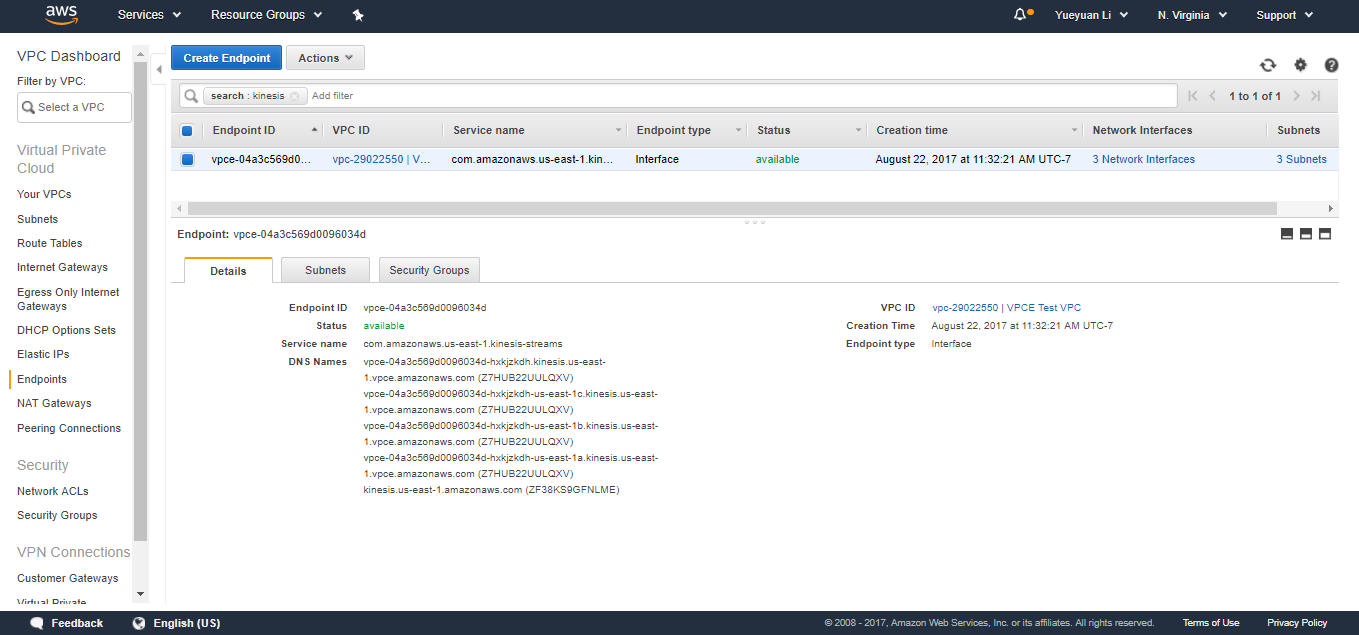
Task: Refresh the endpoints list
Action: click(x=1268, y=65)
